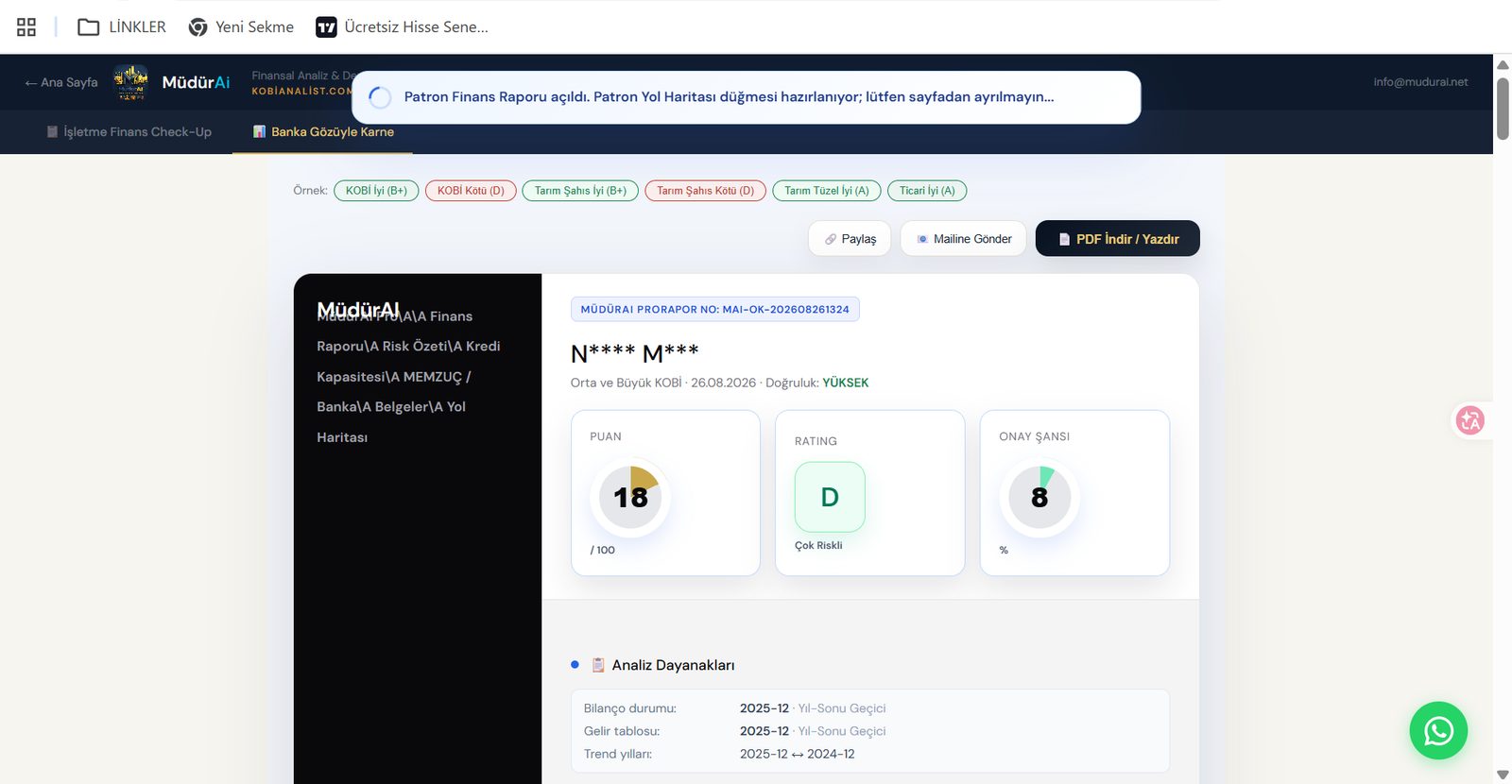Open the browser apps grid icon
The width and height of the screenshot is (1512, 784).
click(26, 27)
